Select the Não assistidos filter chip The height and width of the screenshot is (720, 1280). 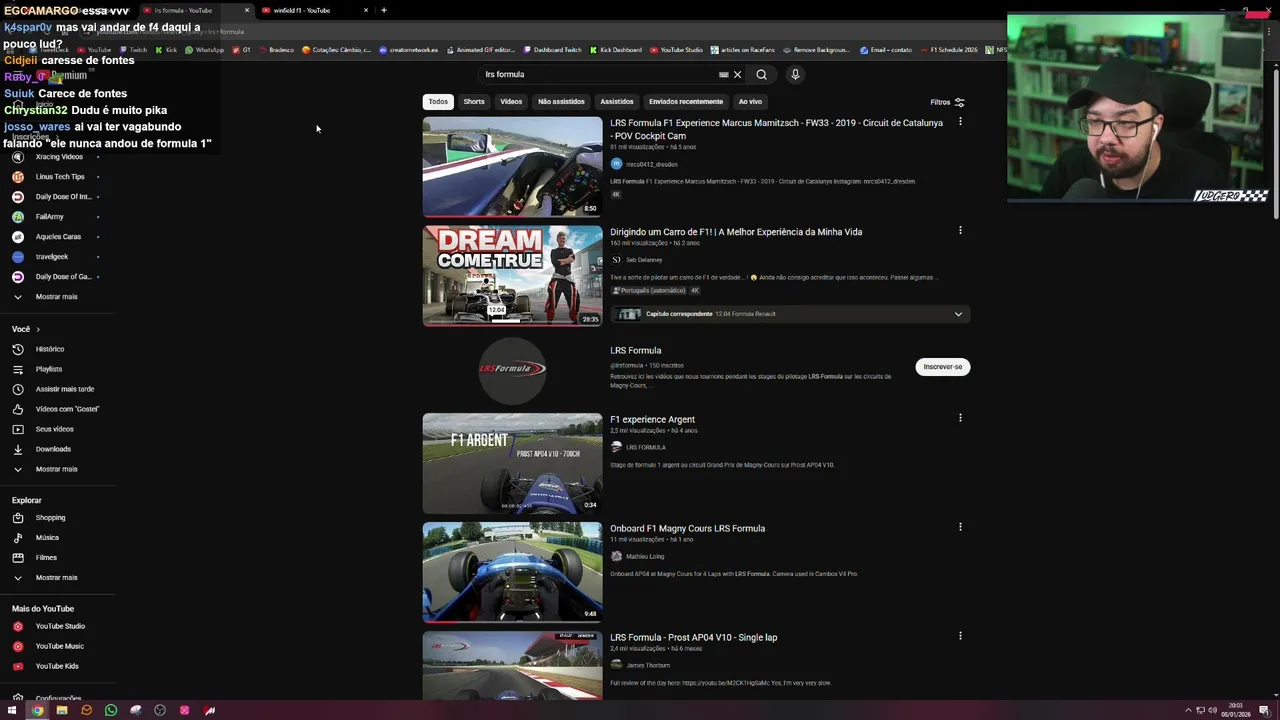pos(561,101)
